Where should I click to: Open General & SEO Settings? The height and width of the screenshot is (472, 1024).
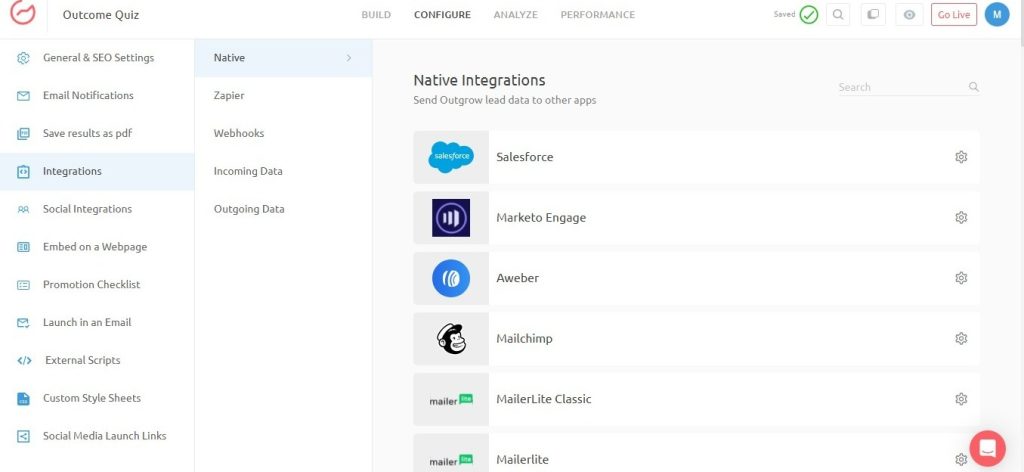click(98, 58)
